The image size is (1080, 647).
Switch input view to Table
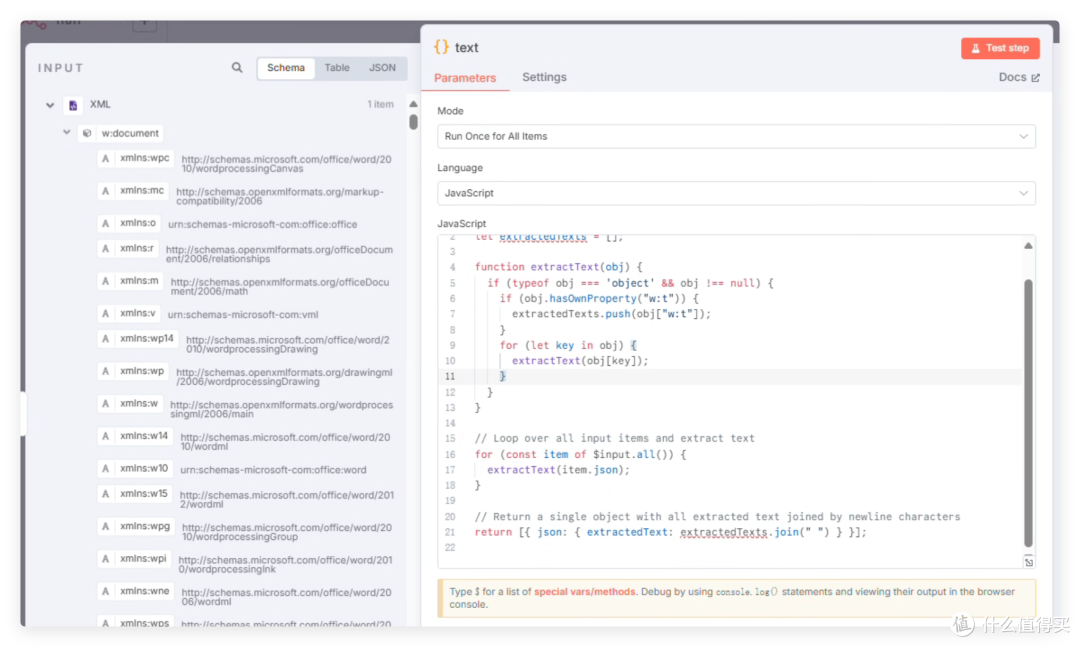[337, 68]
